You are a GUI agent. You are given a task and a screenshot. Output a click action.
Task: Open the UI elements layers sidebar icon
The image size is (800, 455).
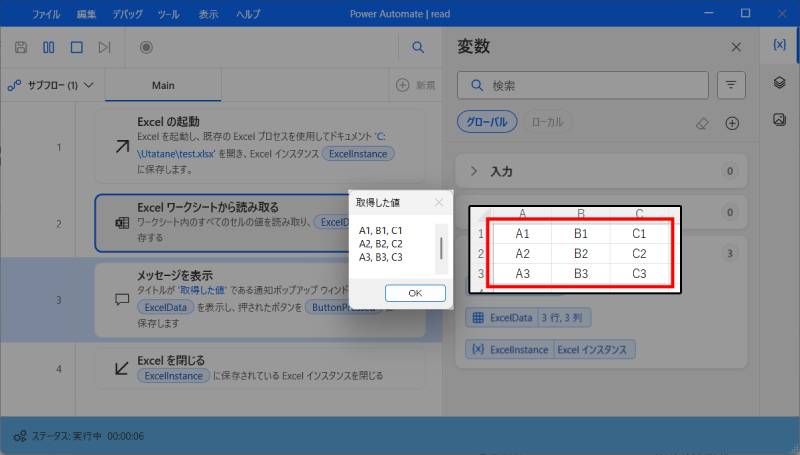click(779, 82)
